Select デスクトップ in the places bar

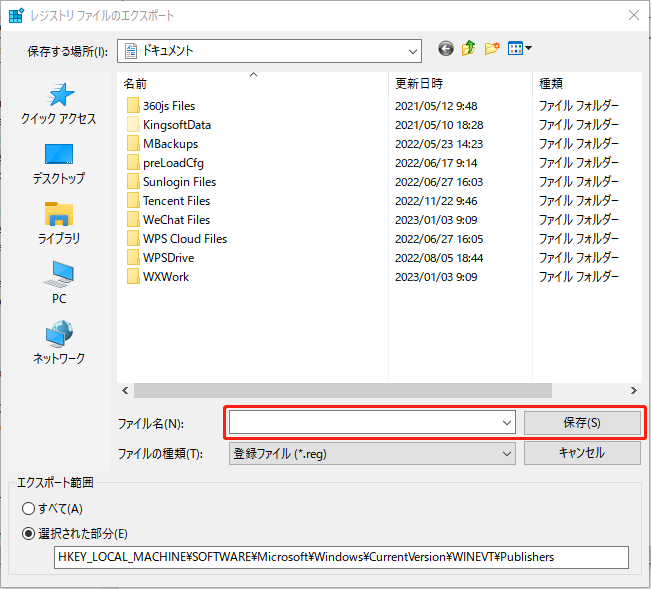point(59,164)
